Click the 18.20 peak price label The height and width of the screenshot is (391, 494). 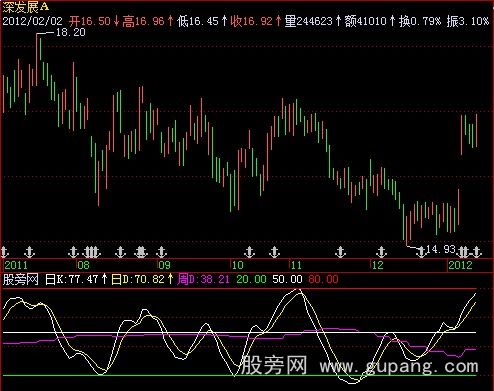click(x=71, y=32)
